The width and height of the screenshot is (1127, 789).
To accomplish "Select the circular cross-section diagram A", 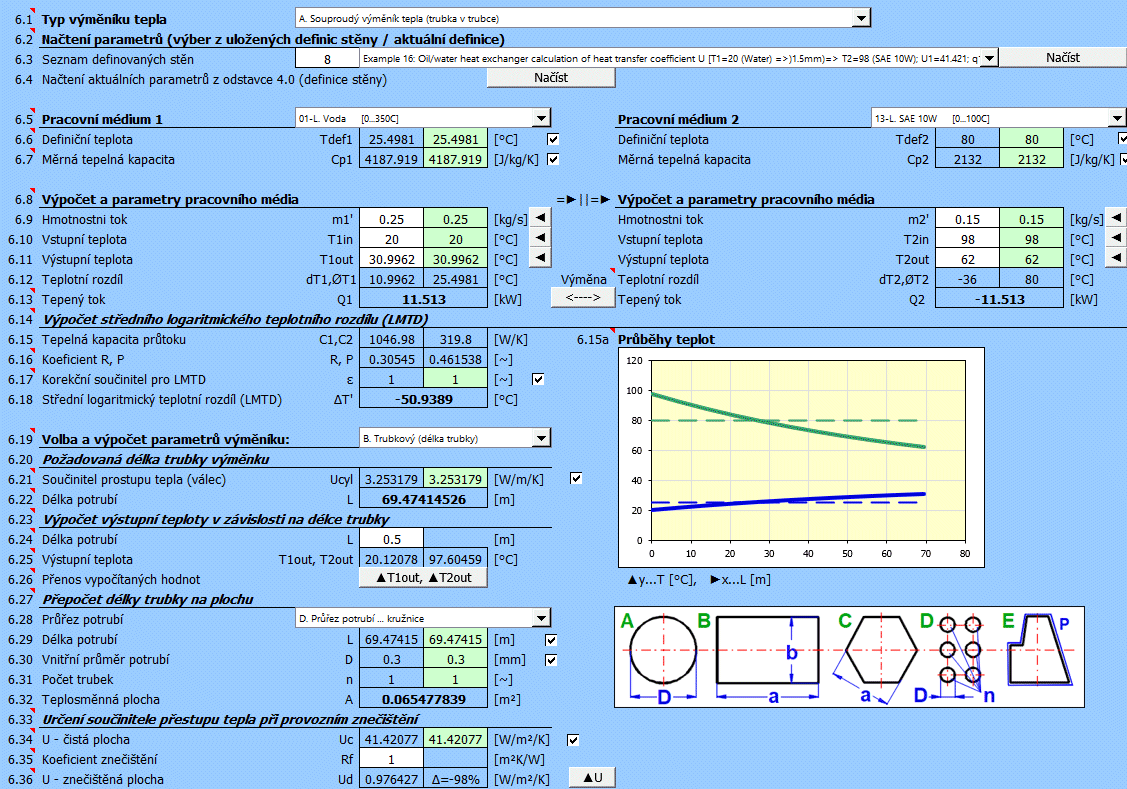I will (x=663, y=649).
